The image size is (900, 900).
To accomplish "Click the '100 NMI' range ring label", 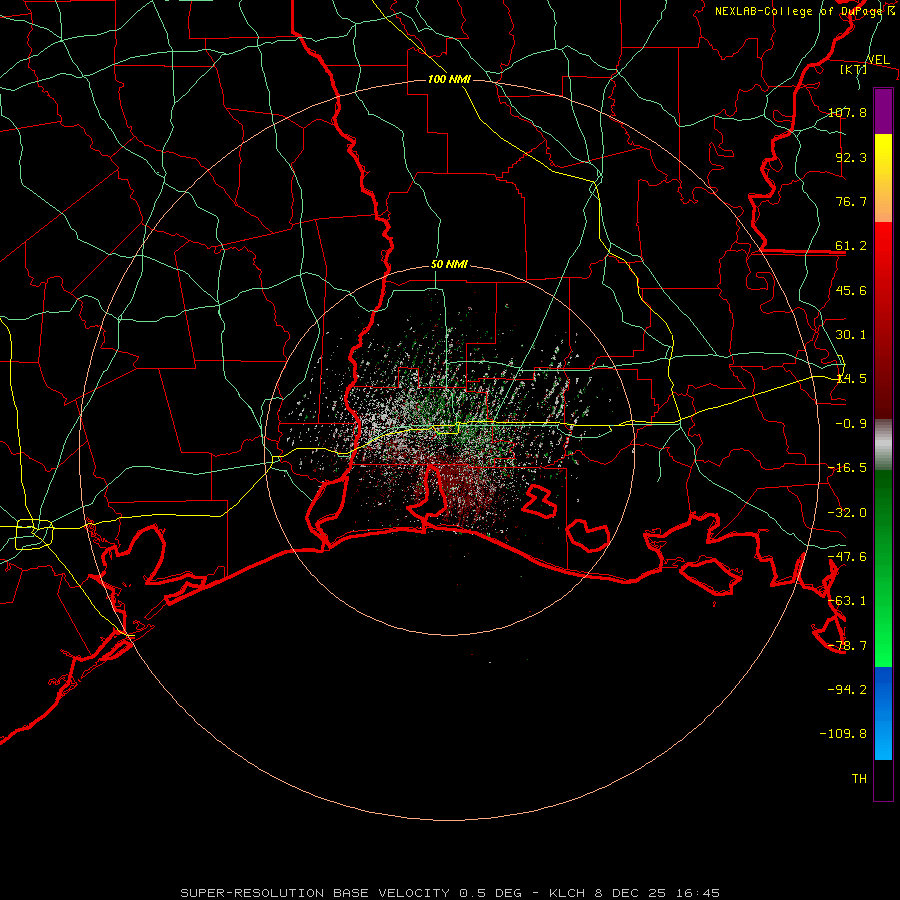I will pyautogui.click(x=449, y=79).
